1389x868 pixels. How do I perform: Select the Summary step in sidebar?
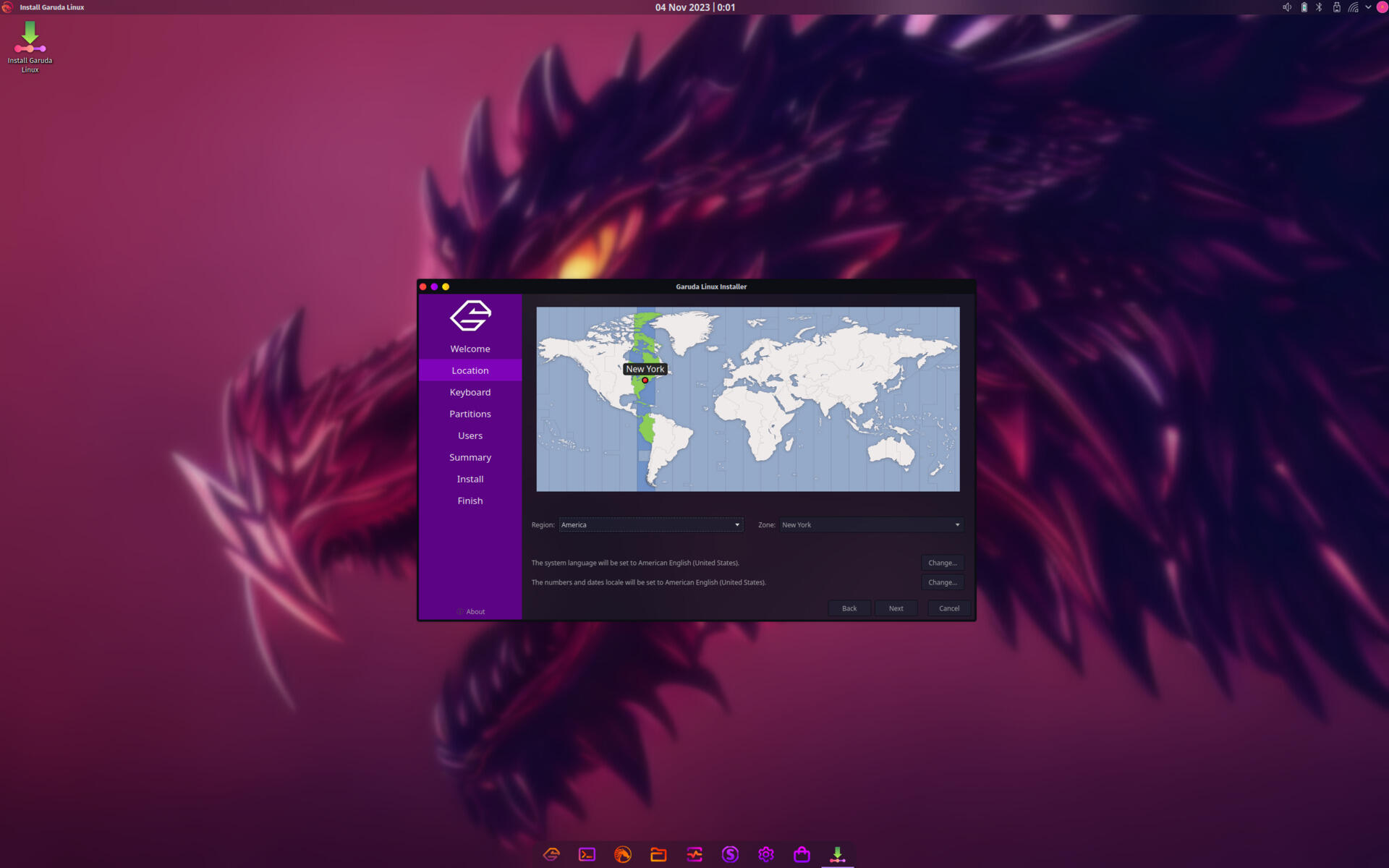[x=470, y=457]
